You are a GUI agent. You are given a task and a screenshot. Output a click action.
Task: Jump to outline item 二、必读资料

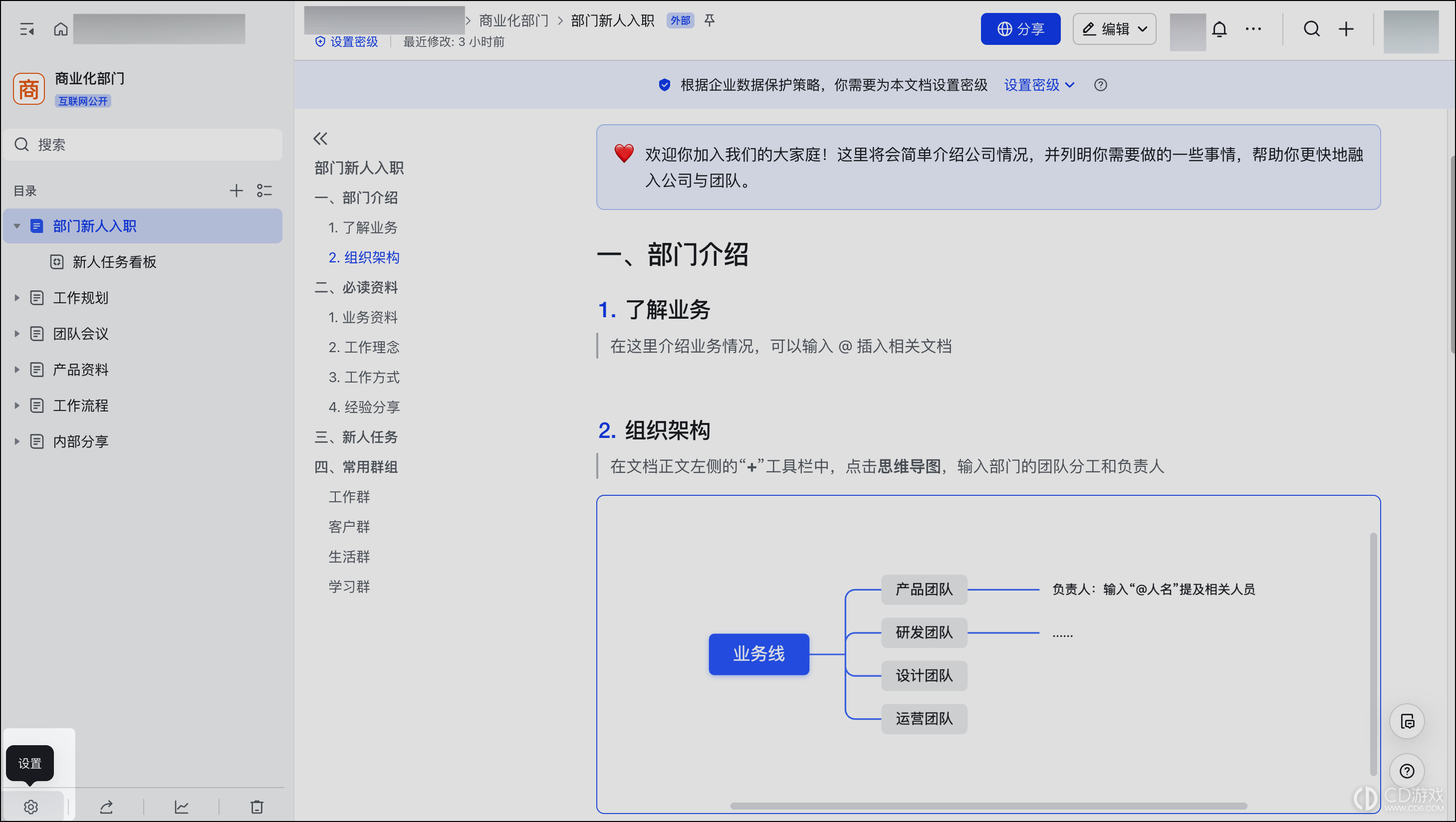[x=356, y=287]
